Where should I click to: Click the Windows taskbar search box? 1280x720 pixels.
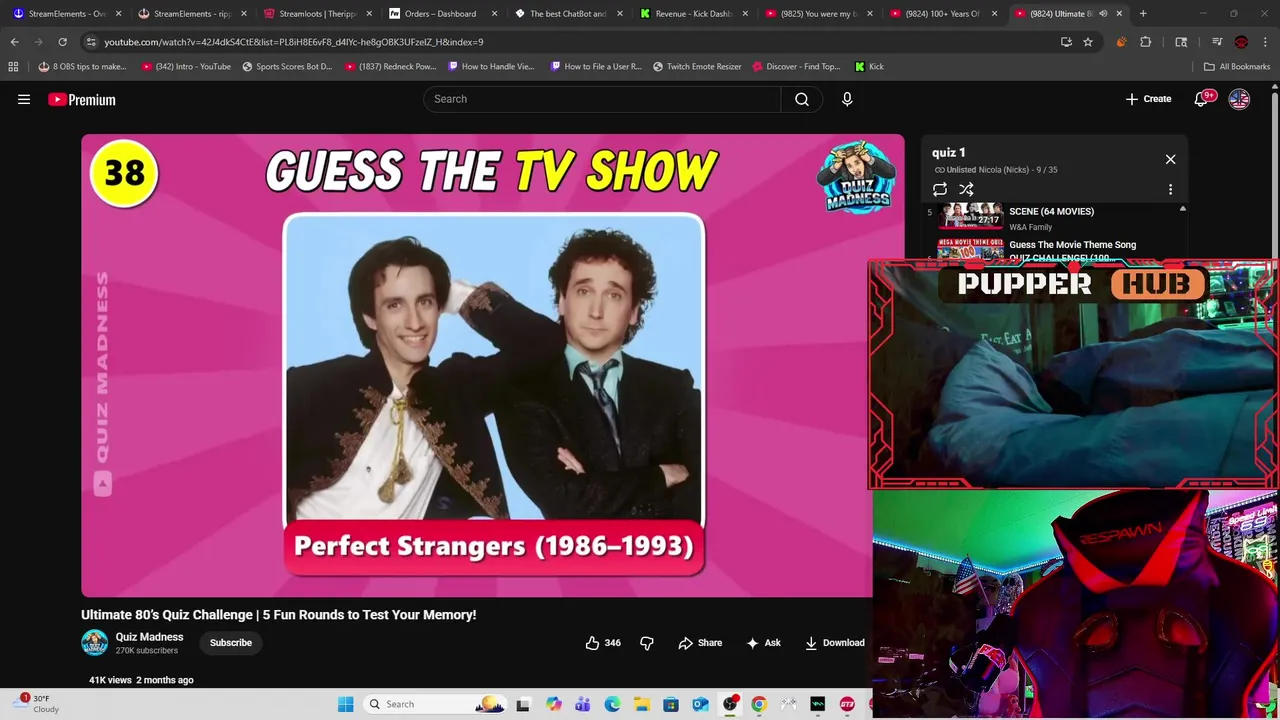click(435, 704)
